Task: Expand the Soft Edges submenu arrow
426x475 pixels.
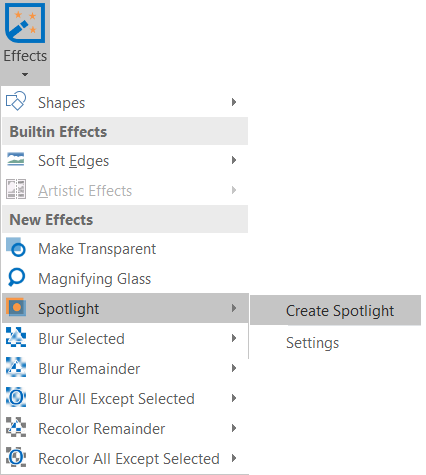Action: [234, 160]
